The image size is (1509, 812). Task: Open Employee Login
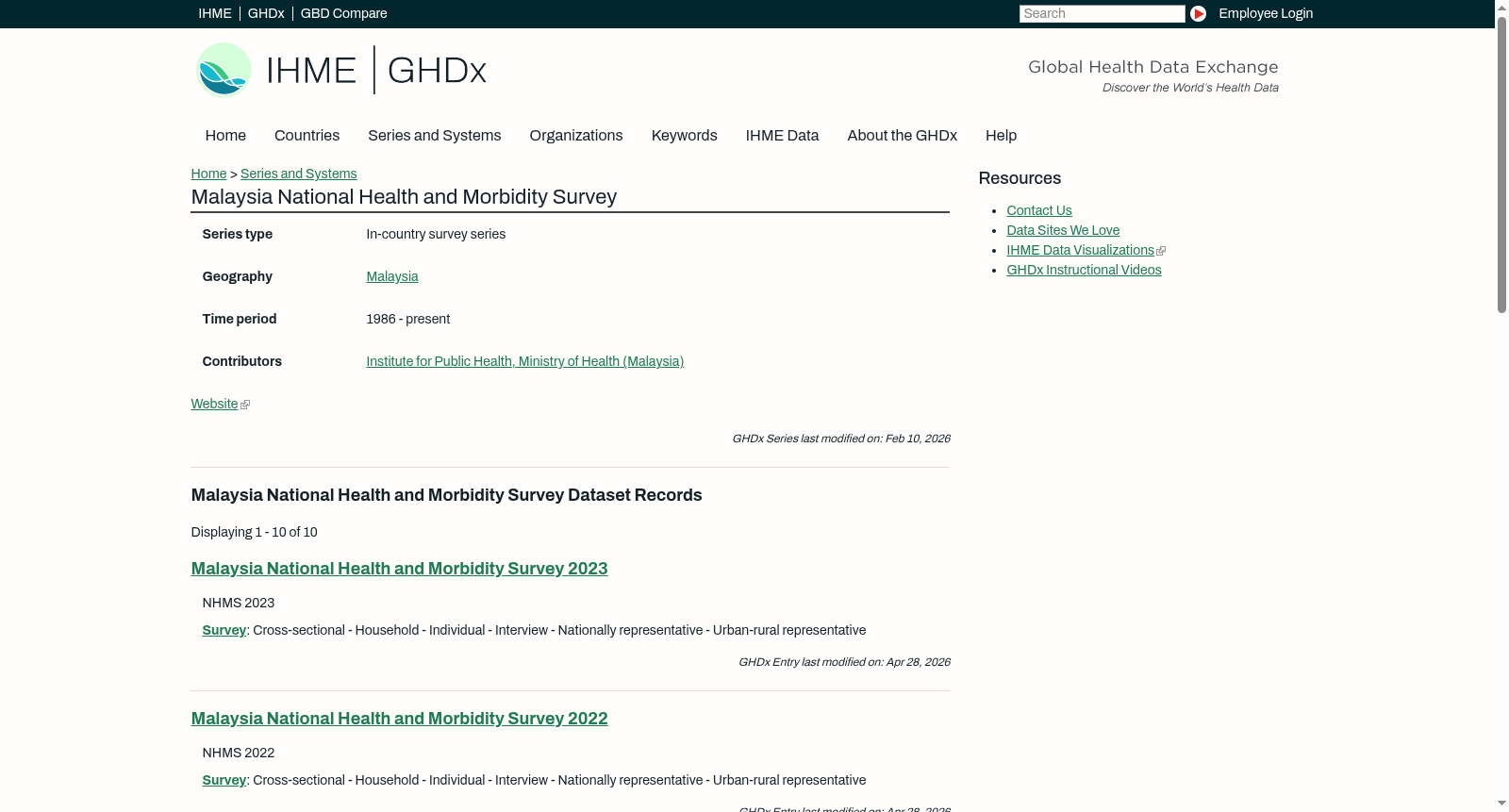pos(1266,13)
